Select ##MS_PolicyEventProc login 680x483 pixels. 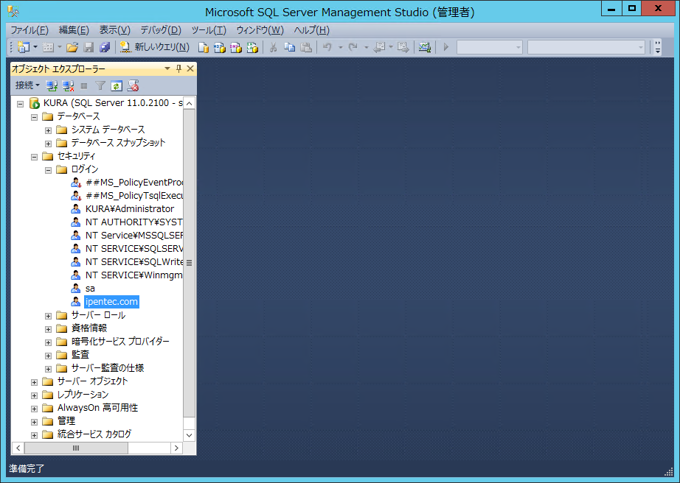[134, 183]
